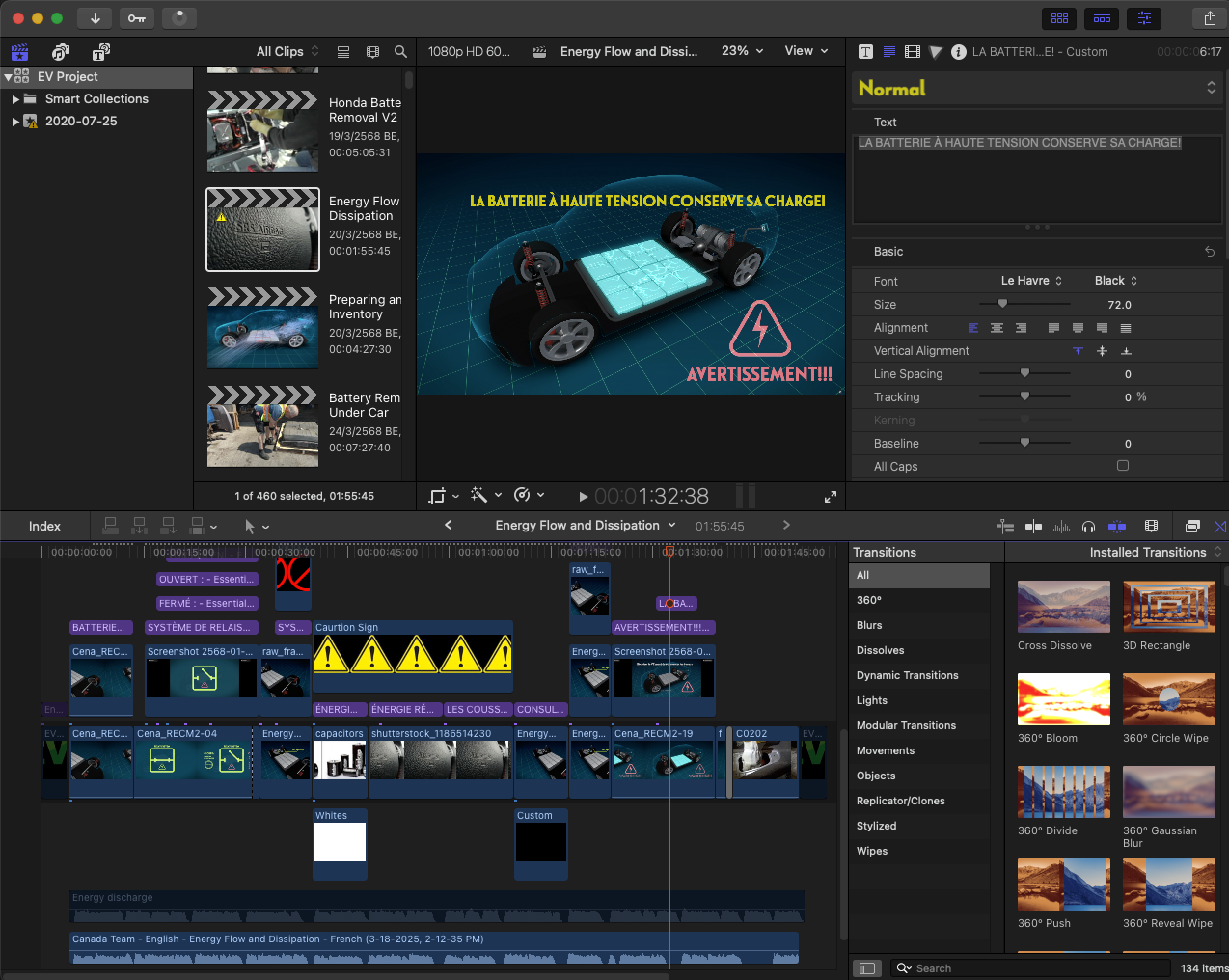Screen dimensions: 1229x980
Task: Click the share export icon
Action: (x=1210, y=18)
